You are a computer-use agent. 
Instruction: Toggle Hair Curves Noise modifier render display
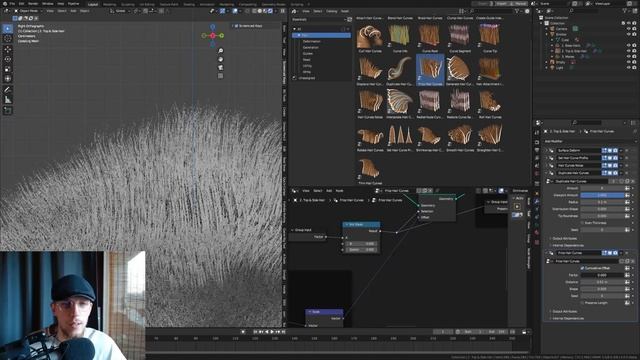pos(615,165)
